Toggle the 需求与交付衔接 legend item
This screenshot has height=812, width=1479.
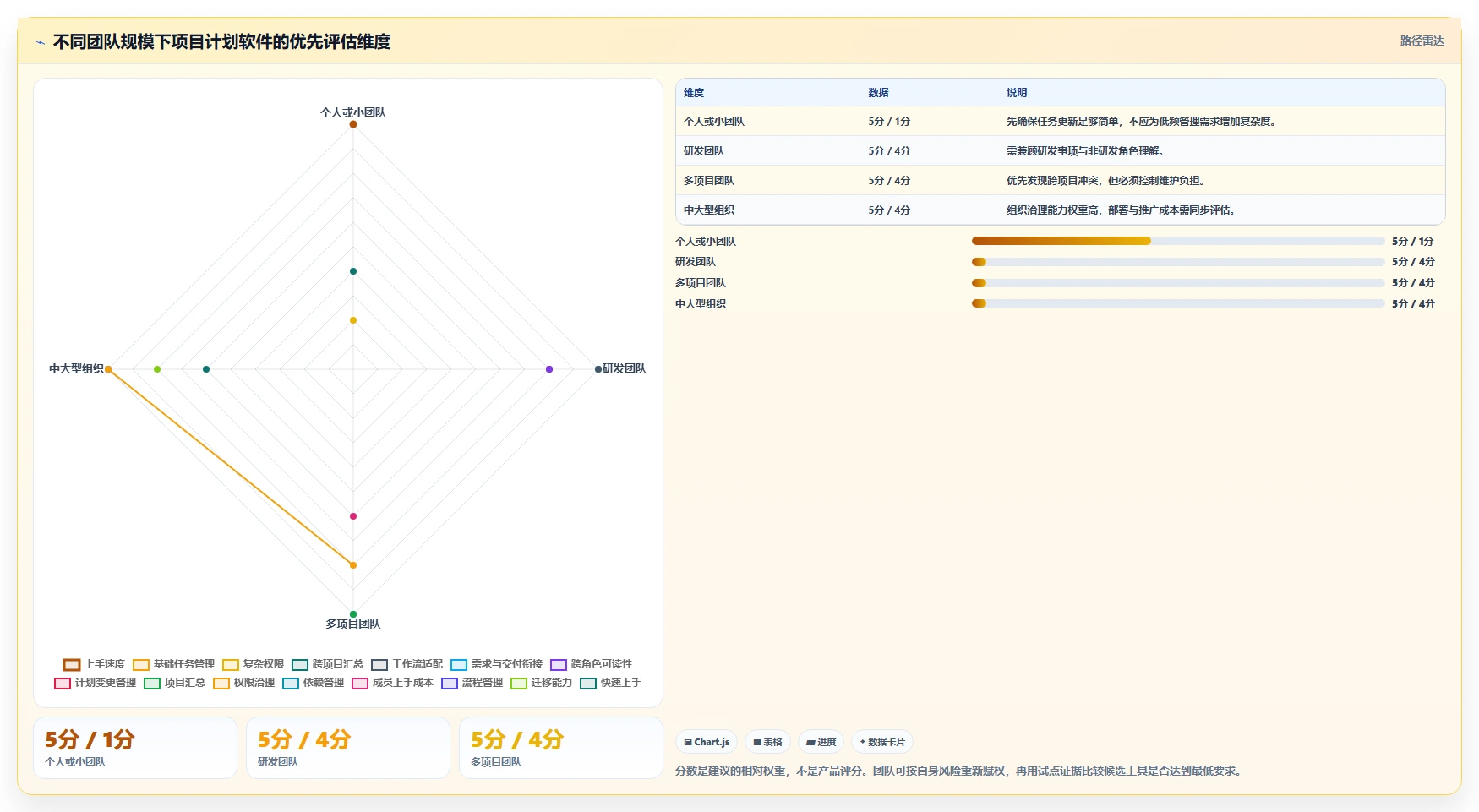[496, 664]
